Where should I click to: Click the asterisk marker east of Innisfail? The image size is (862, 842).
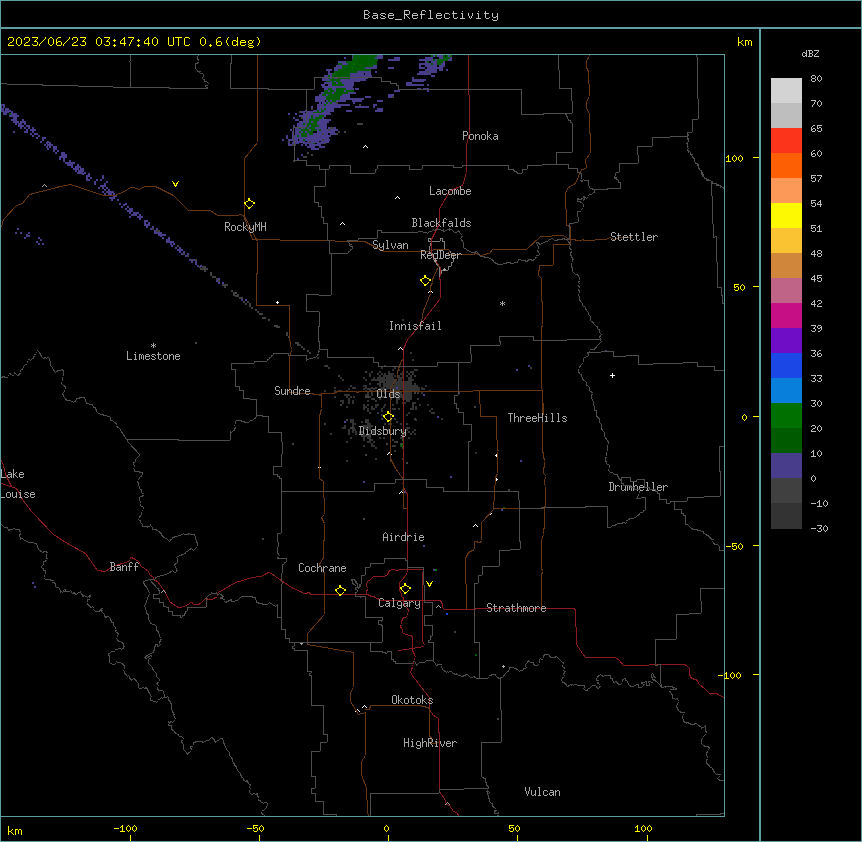pos(502,303)
